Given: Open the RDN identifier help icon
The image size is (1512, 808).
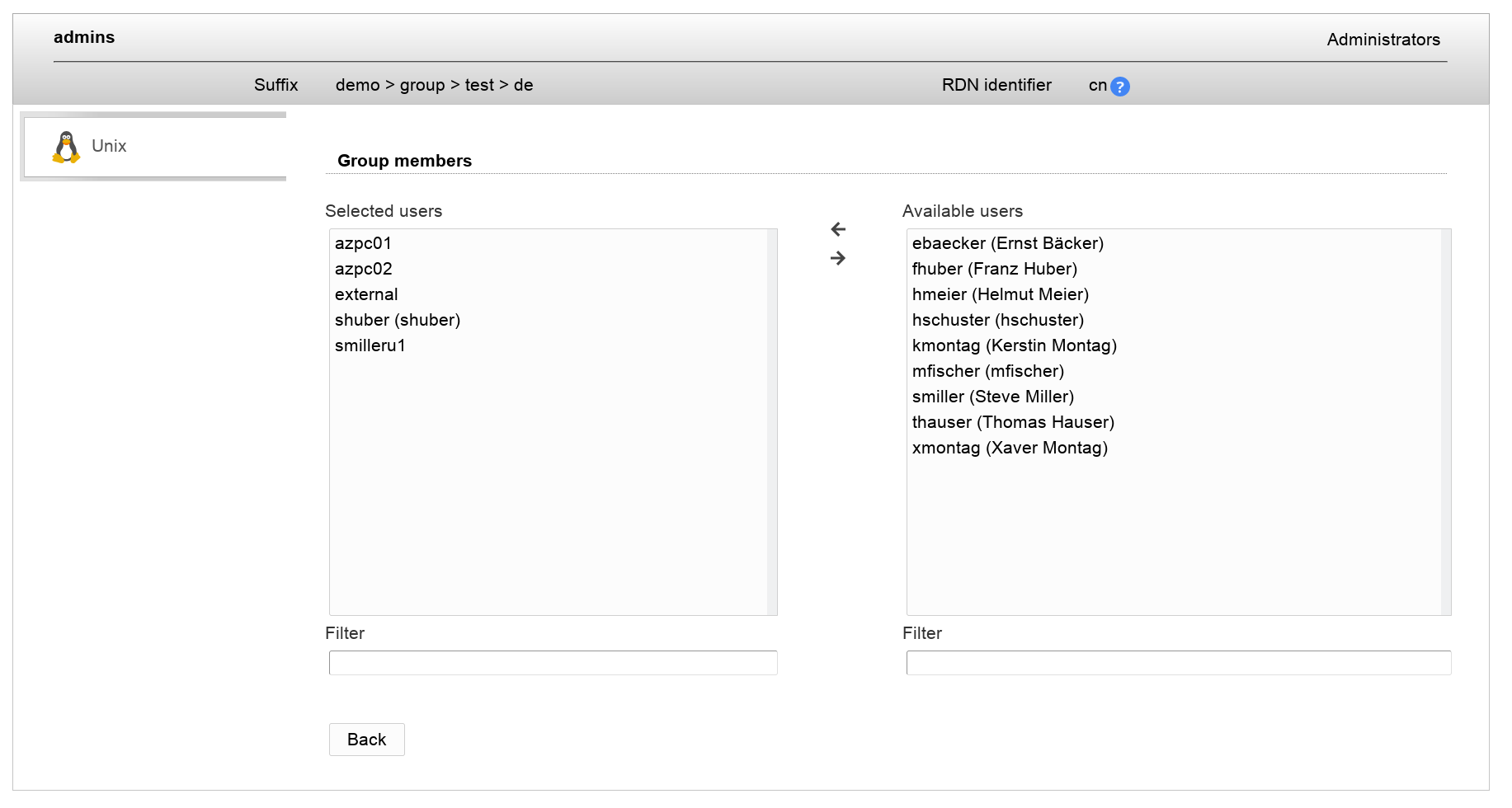Looking at the screenshot, I should pos(1119,87).
